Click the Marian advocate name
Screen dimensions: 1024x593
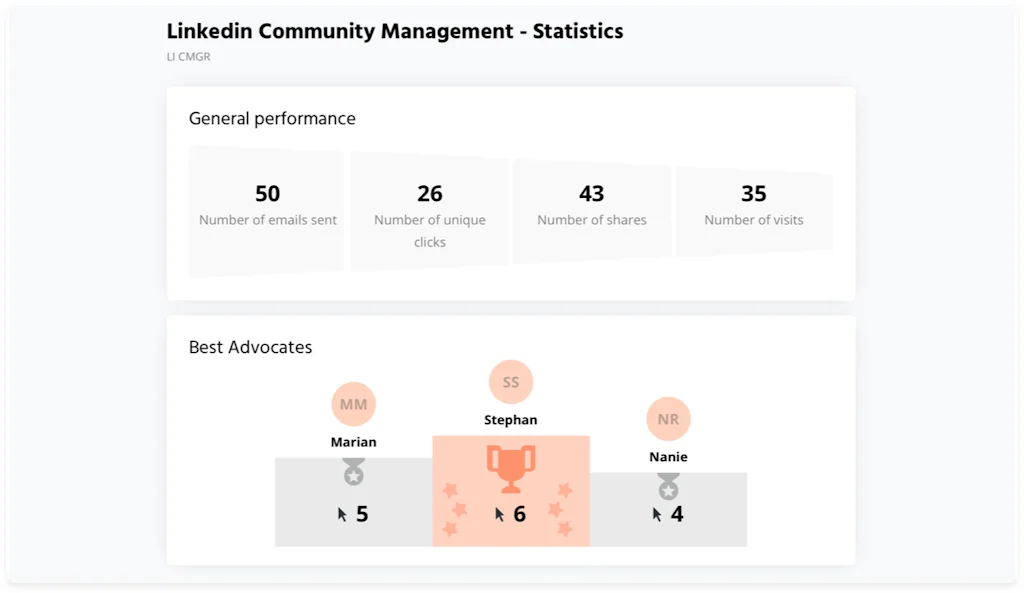353,442
